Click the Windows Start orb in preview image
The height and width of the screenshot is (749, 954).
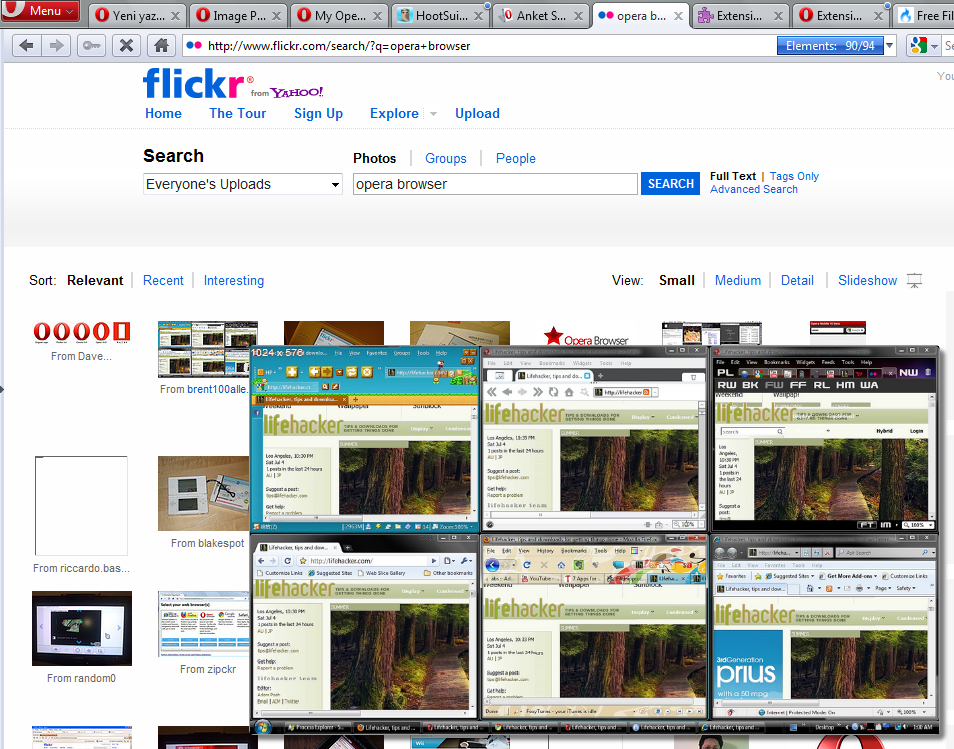point(263,726)
